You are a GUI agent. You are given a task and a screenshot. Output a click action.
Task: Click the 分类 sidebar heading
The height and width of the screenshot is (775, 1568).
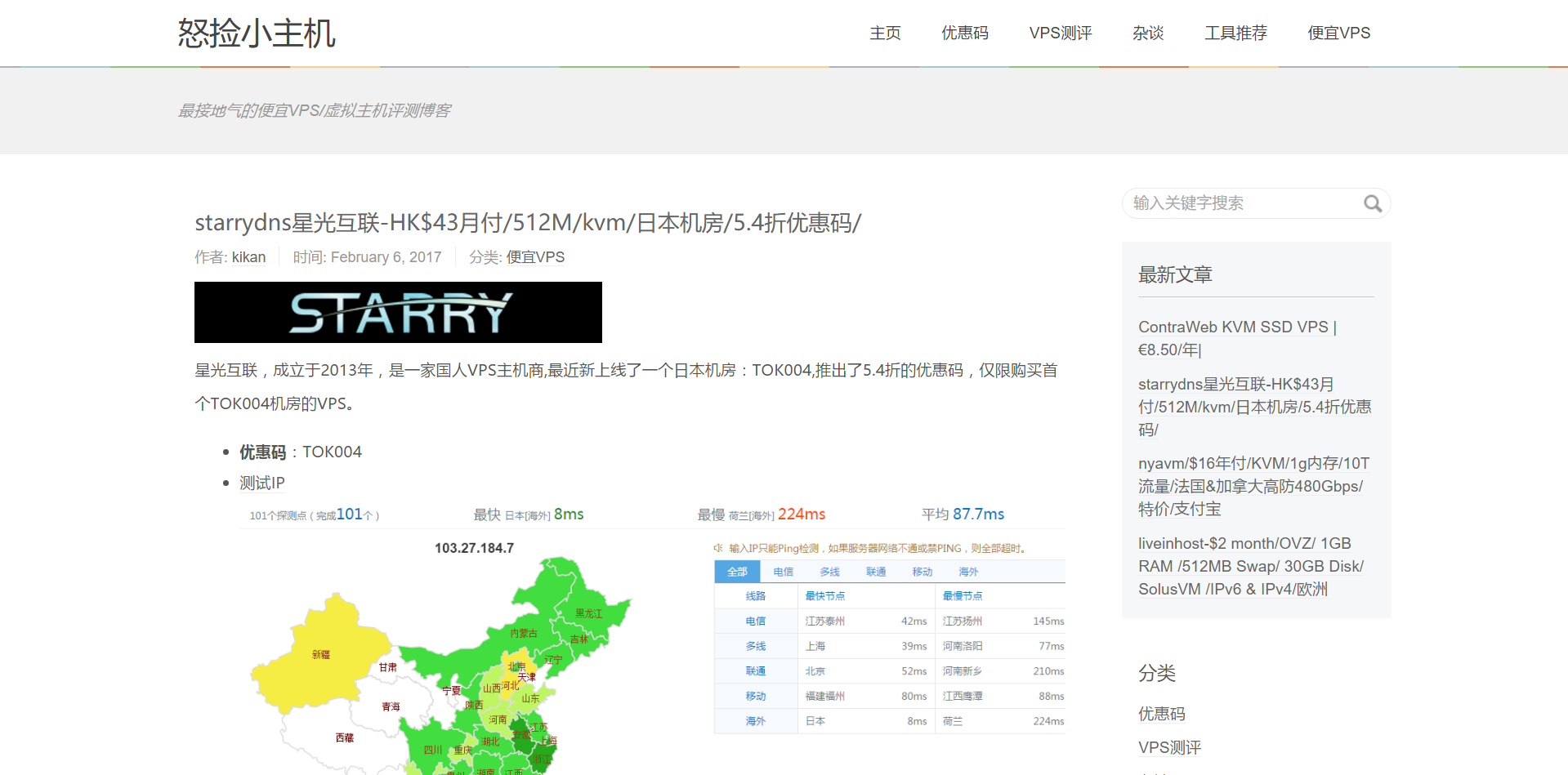coord(1157,673)
